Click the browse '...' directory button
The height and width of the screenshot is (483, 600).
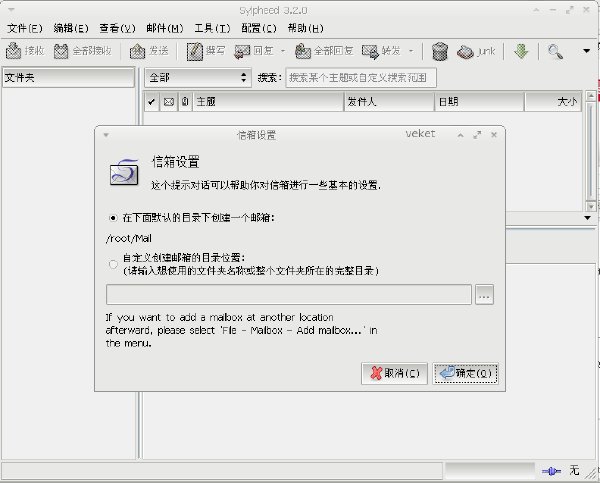click(x=484, y=295)
